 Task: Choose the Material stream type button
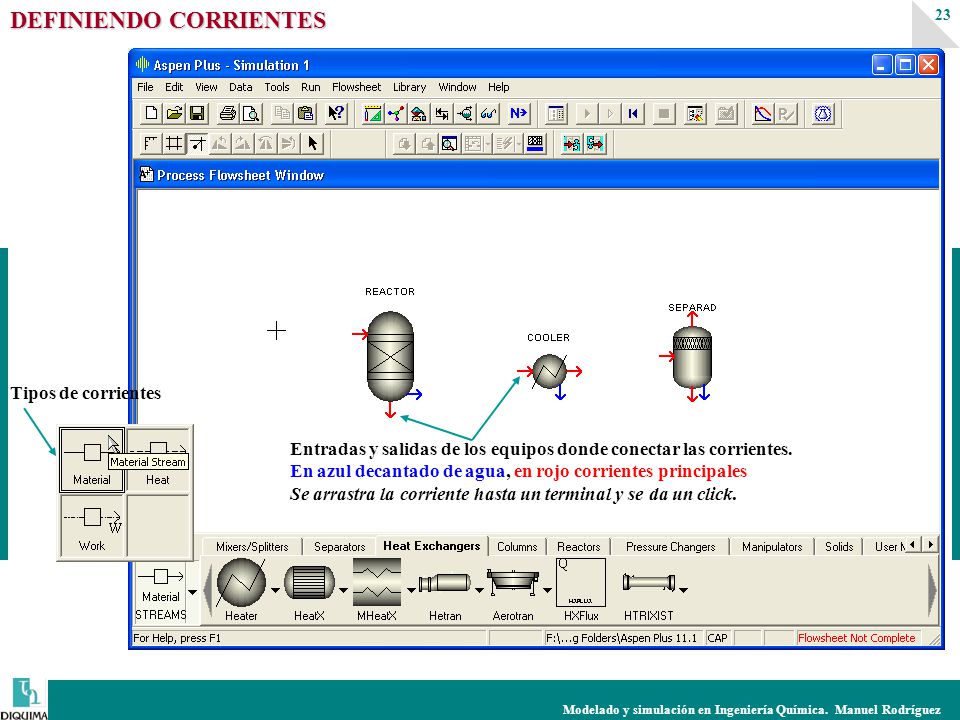tap(92, 460)
